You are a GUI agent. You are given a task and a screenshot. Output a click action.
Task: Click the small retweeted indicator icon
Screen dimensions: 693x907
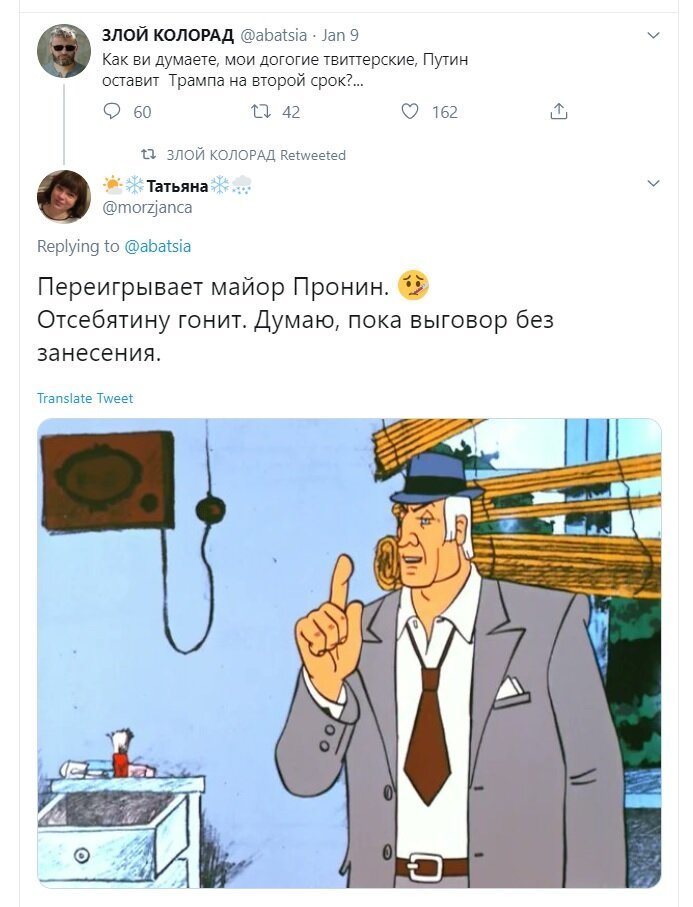pyautogui.click(x=149, y=155)
